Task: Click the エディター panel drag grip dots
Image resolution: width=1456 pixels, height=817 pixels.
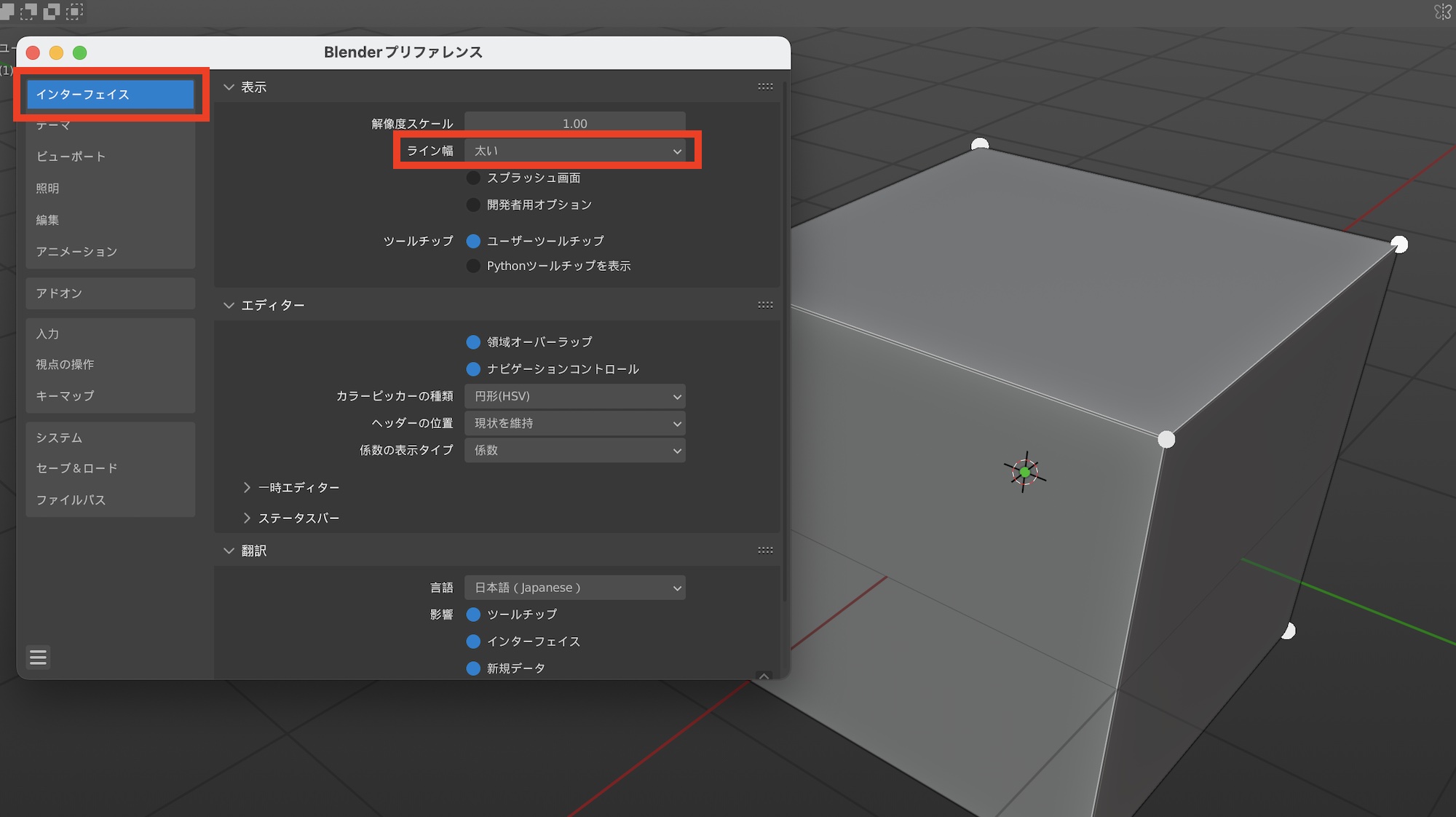Action: click(765, 305)
